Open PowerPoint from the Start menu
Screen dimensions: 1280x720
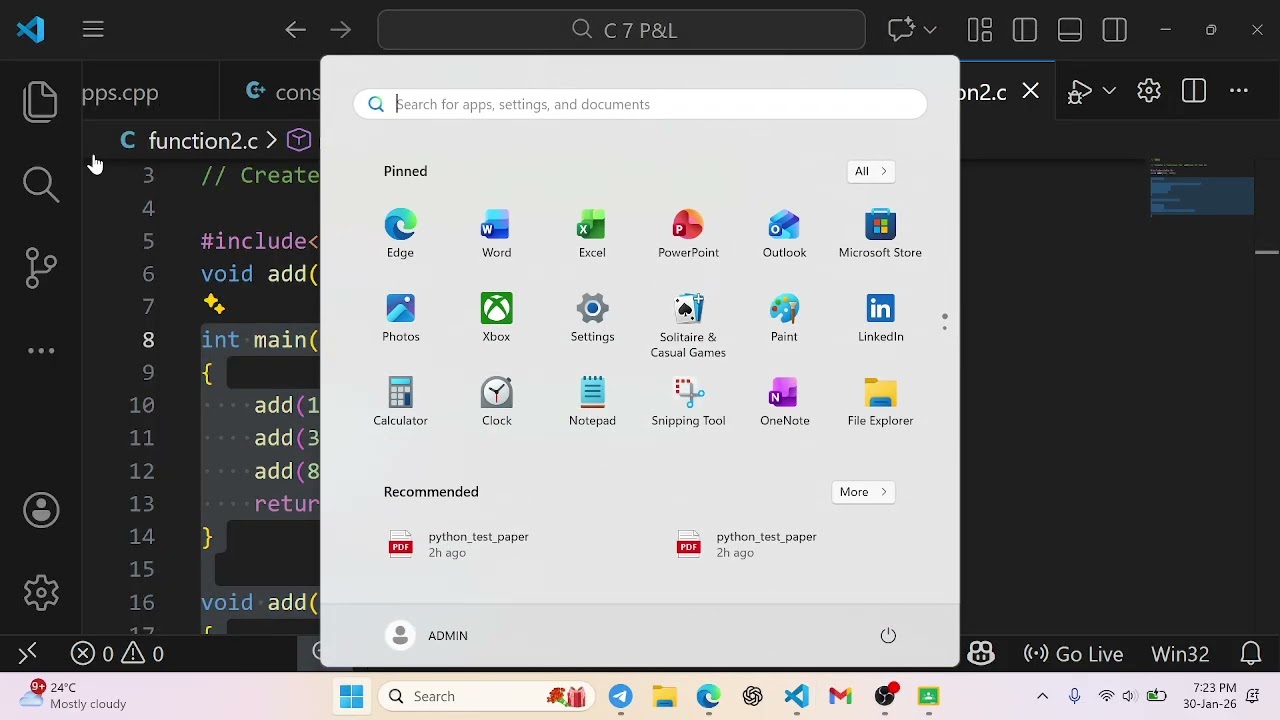click(688, 234)
